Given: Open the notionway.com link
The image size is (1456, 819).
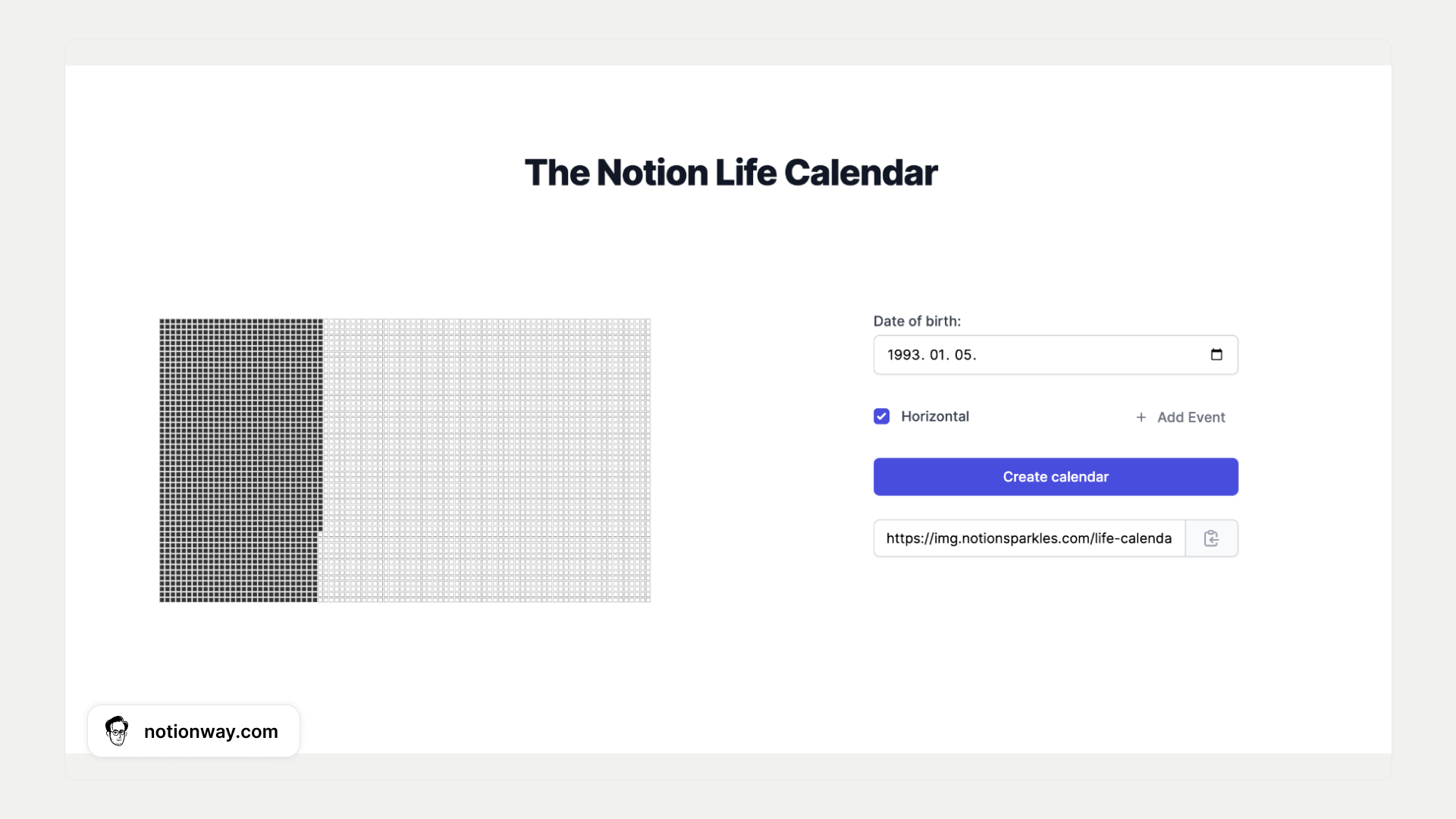Looking at the screenshot, I should coord(211,732).
